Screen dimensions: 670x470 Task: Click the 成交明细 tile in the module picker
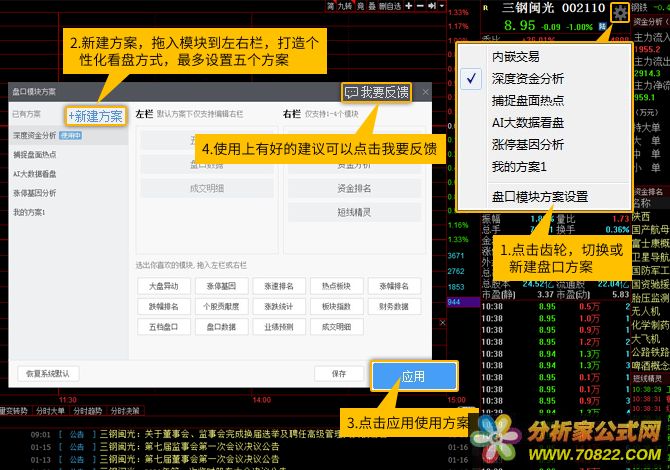337,327
